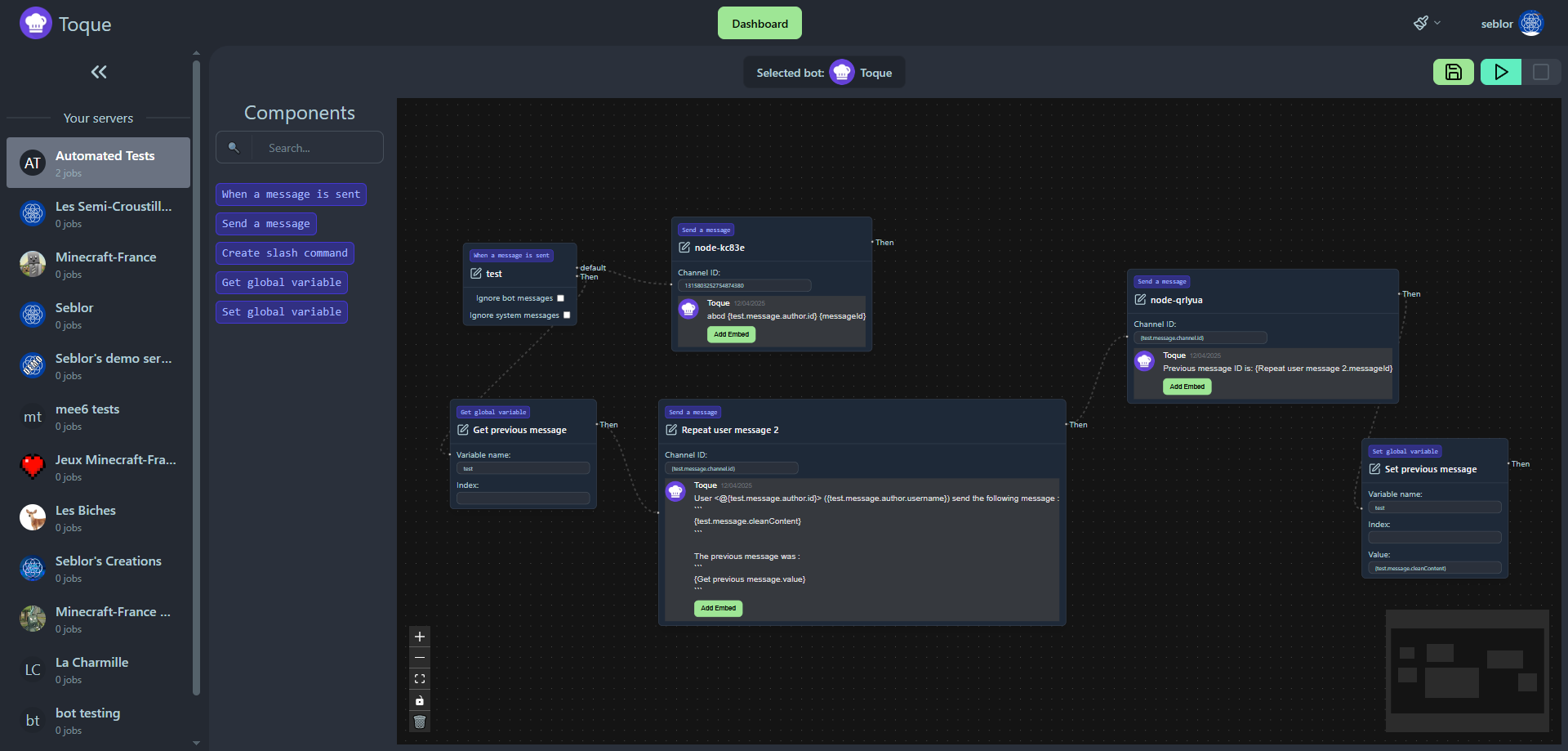Save the bot flow with the floppy disk icon
1568x751 pixels.
click(x=1454, y=72)
